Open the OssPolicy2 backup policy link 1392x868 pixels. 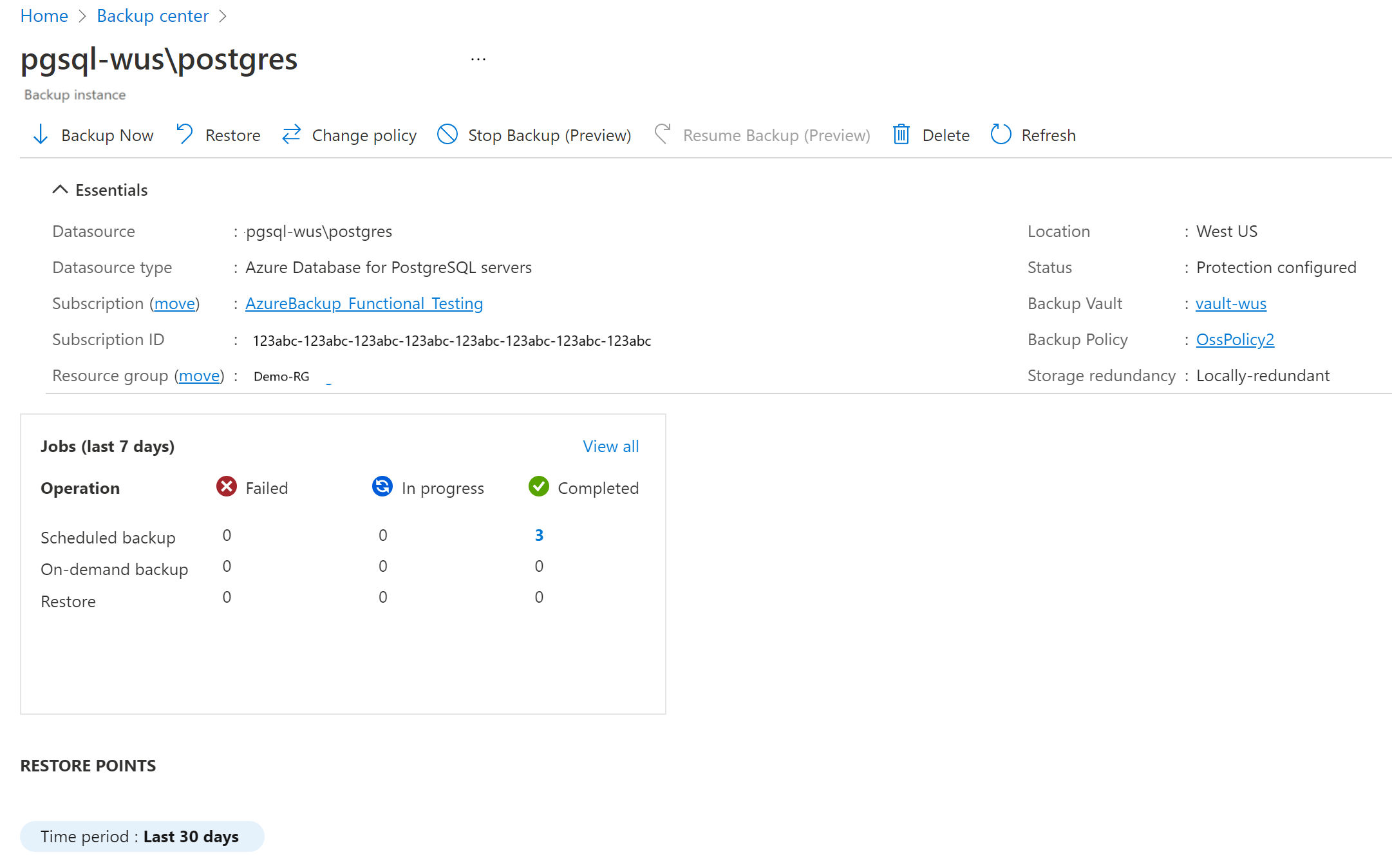1237,339
